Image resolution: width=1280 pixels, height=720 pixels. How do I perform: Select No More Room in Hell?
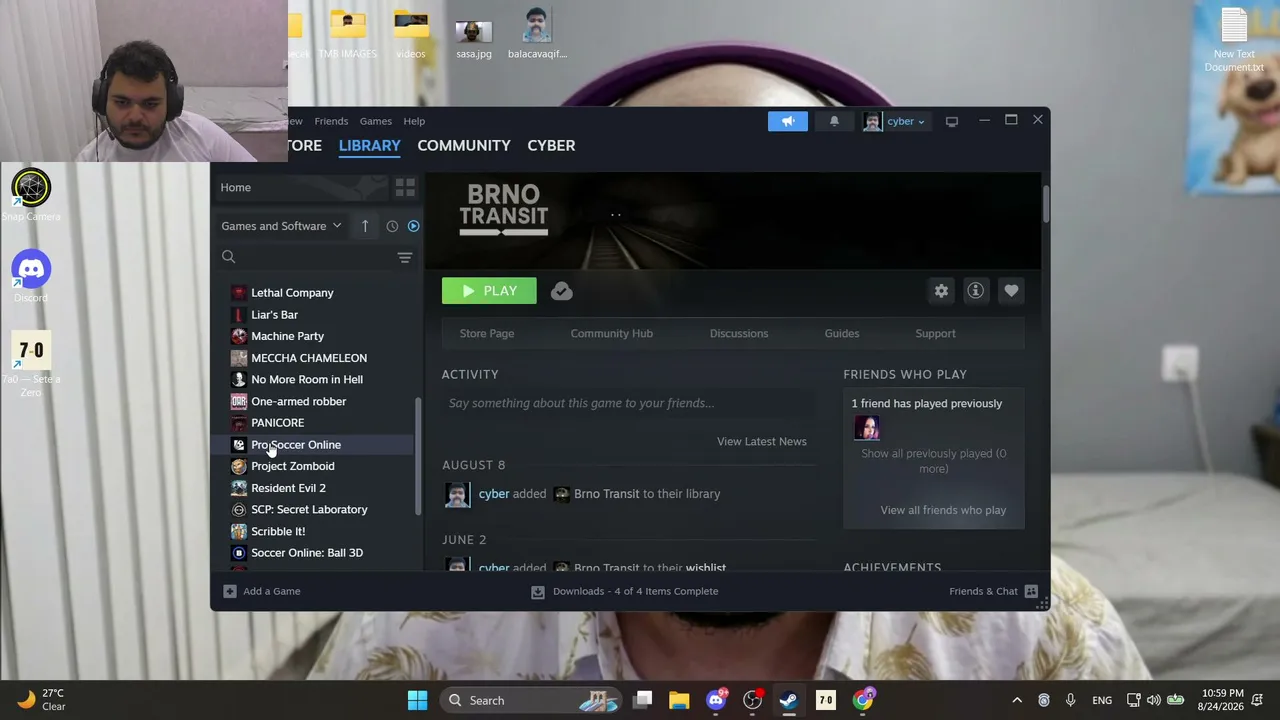[x=316, y=380]
